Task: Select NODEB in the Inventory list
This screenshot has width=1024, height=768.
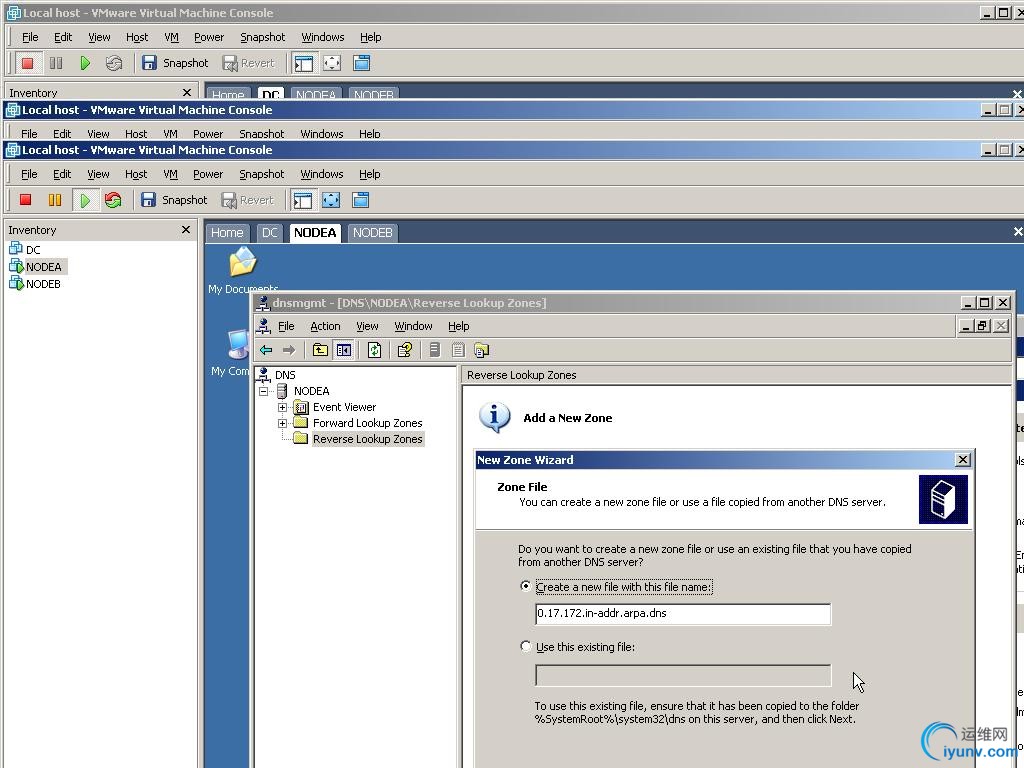Action: coord(43,284)
